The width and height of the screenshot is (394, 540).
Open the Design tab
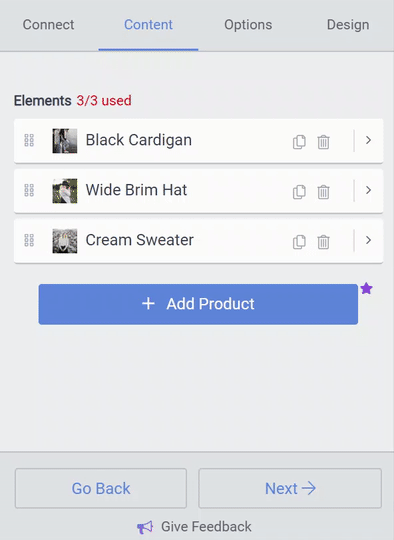coord(348,25)
